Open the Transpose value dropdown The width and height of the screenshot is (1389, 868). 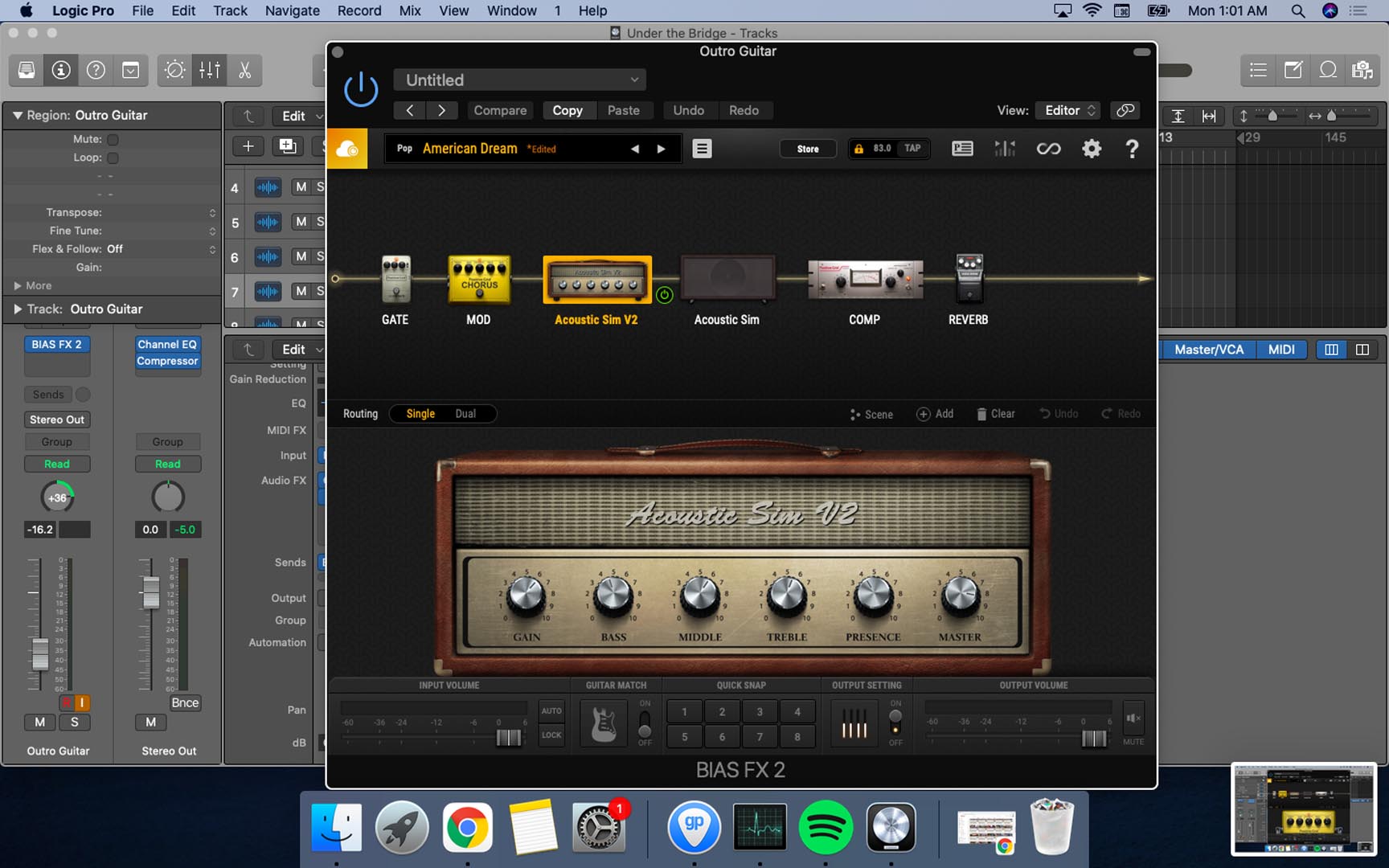click(161, 212)
